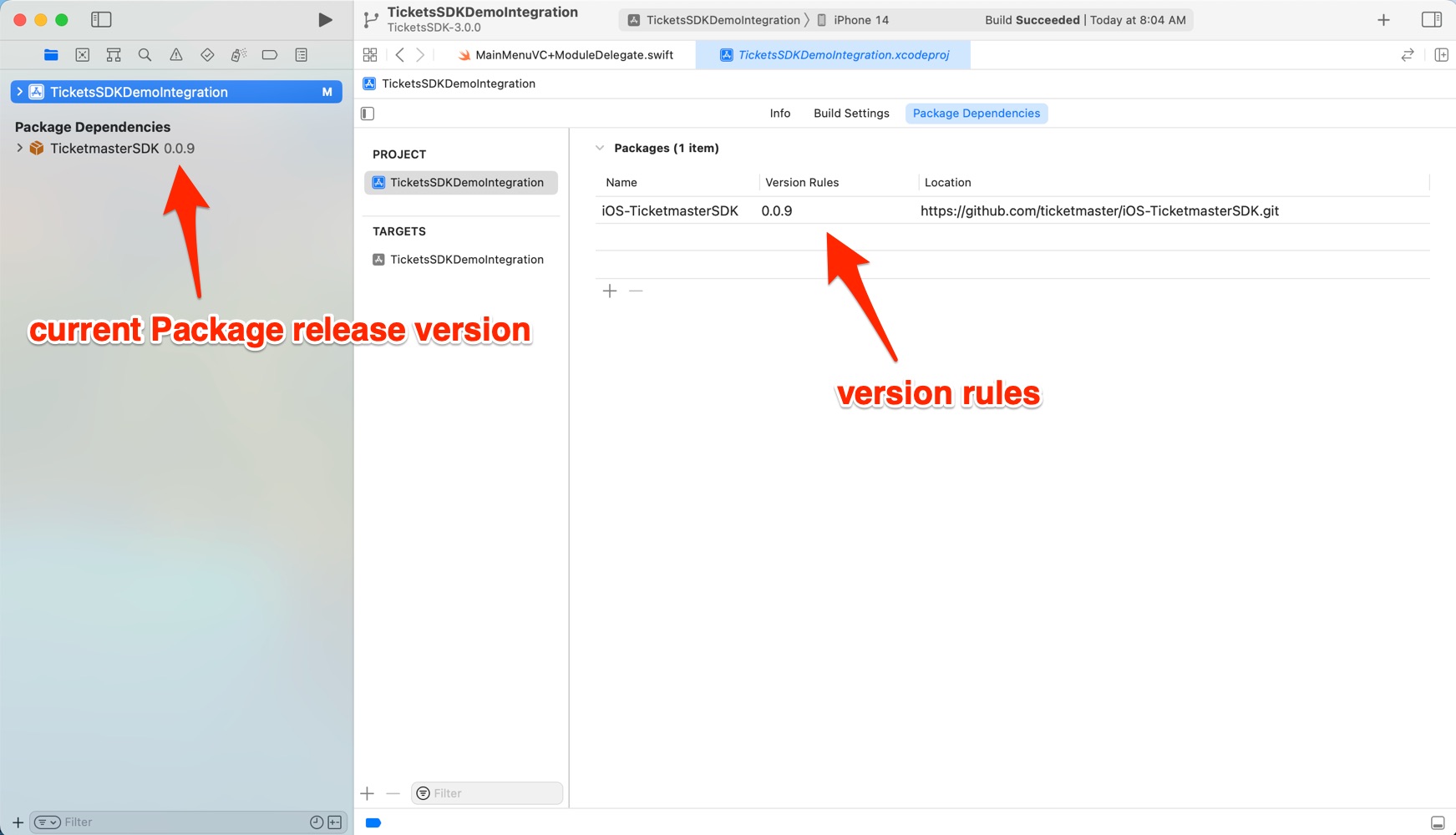Click the plus library button in toolbar
This screenshot has width=1456, height=835.
1383,19
